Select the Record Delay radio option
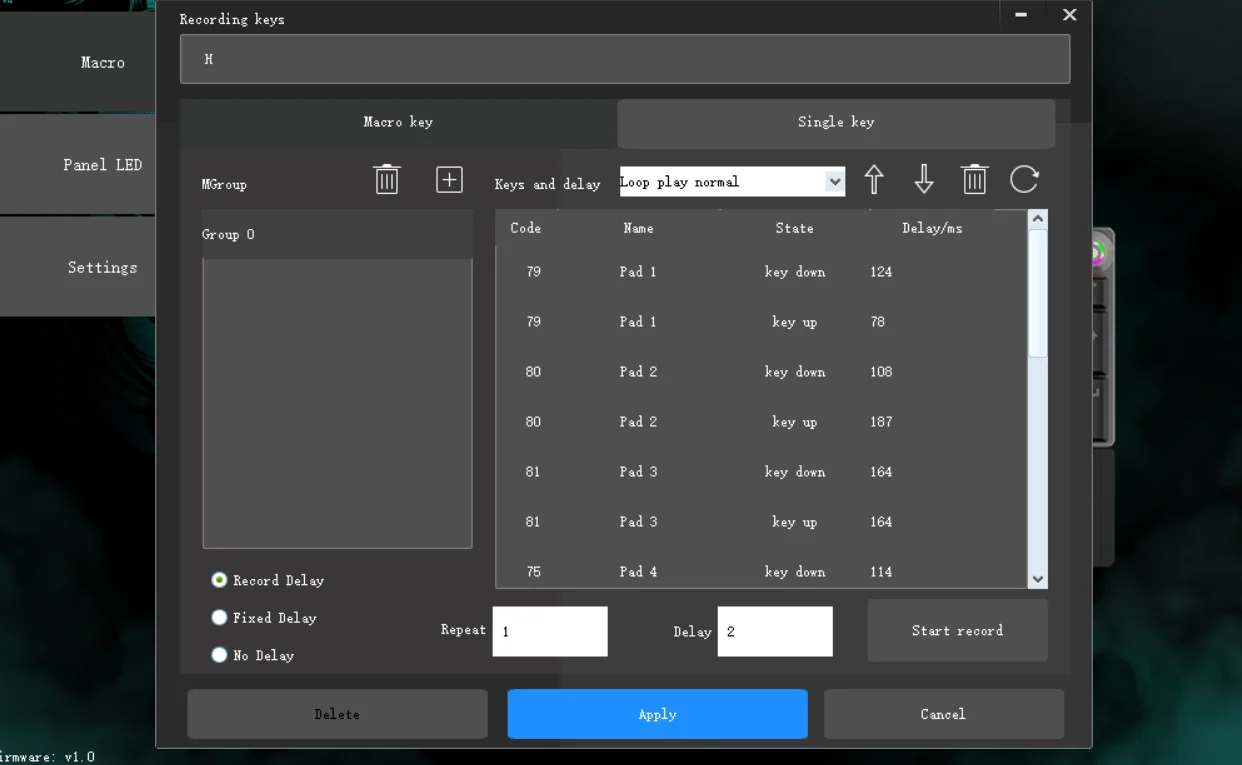This screenshot has width=1242, height=765. click(220, 580)
